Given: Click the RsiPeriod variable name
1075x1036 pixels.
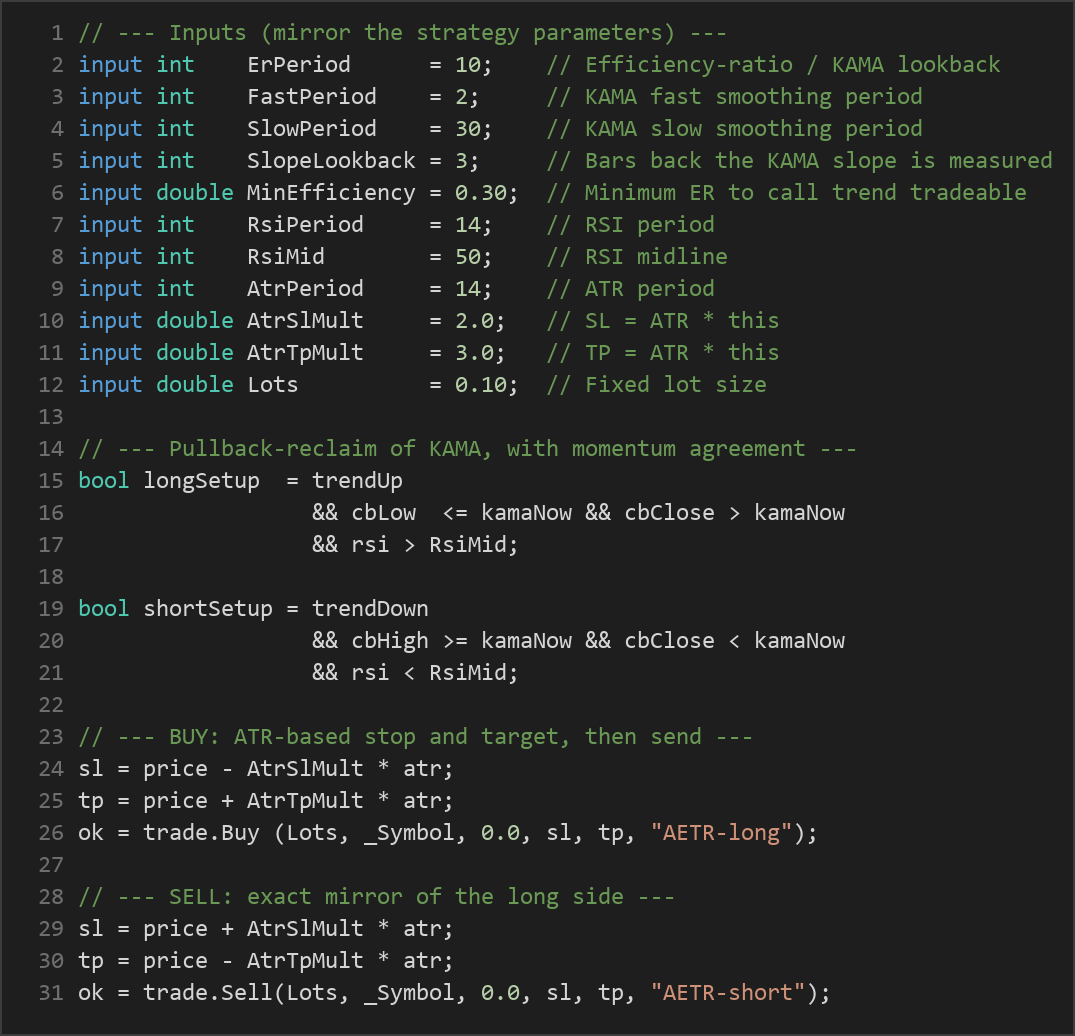Looking at the screenshot, I should (x=305, y=225).
